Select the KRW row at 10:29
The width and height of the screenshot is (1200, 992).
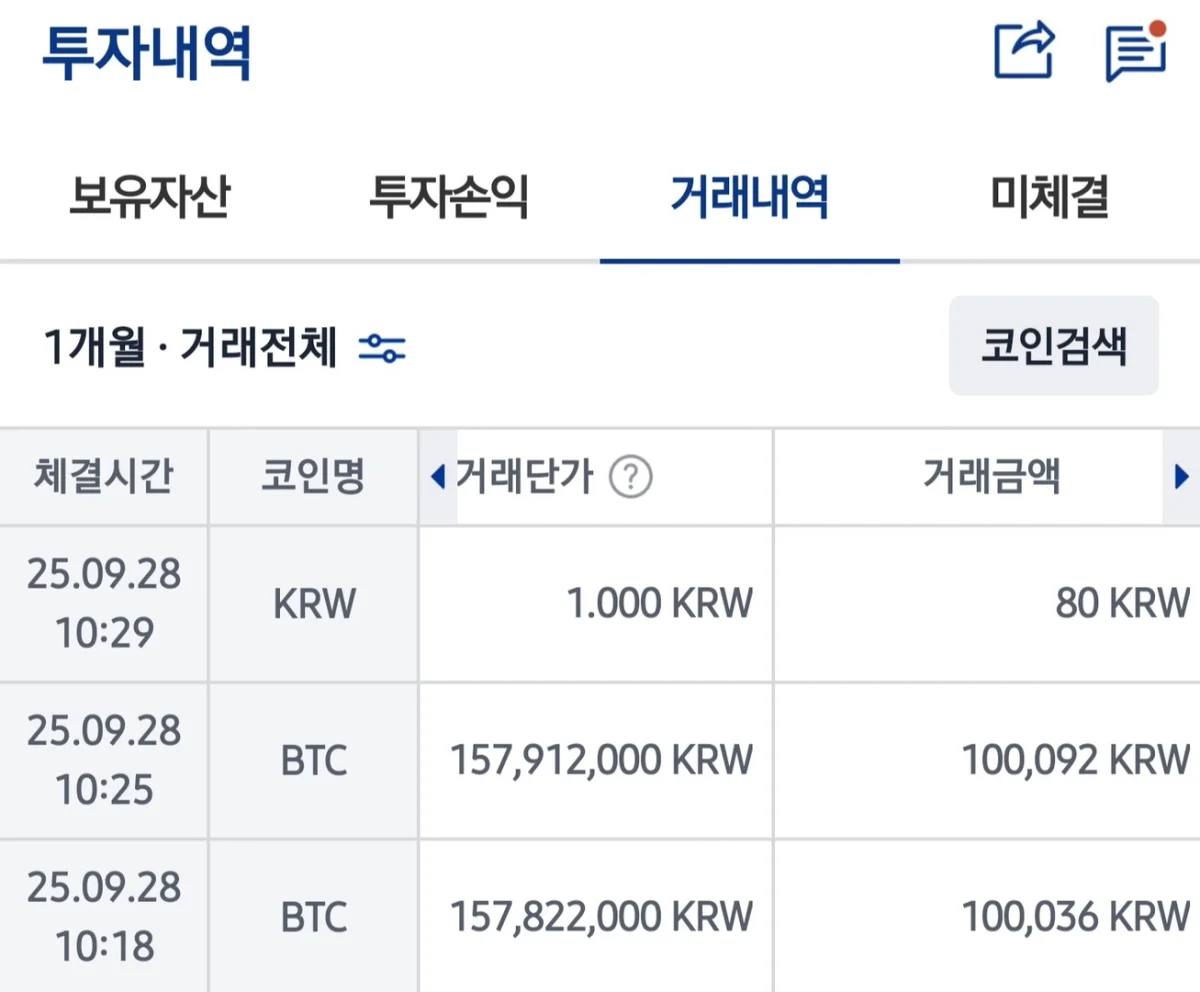tap(314, 604)
